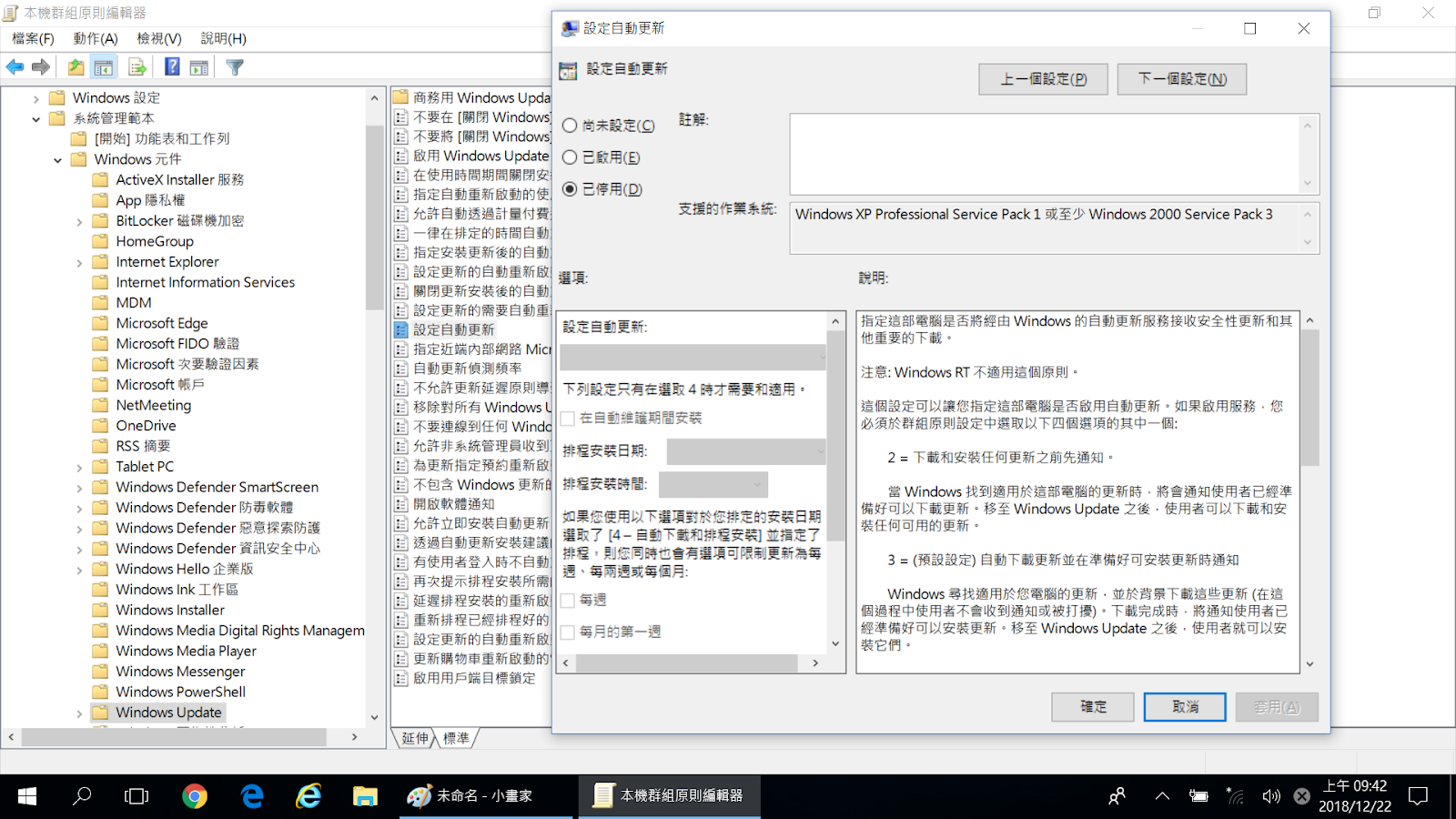Open the 說明(H) menu
The width and height of the screenshot is (1456, 819).
click(x=224, y=38)
